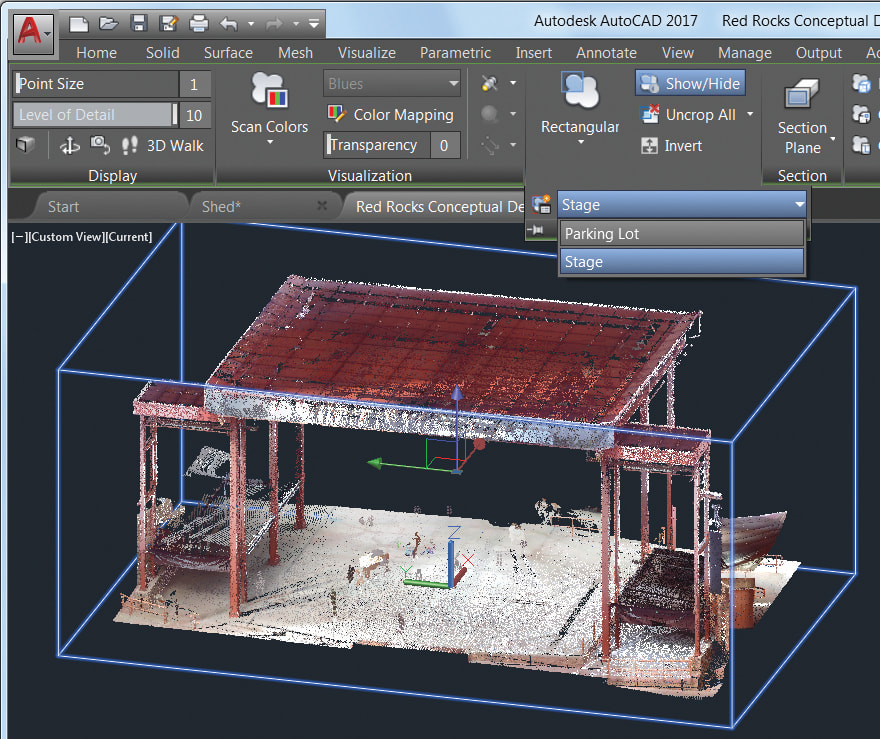
Task: Open the Rectangular crop dropdown
Action: pyautogui.click(x=580, y=143)
